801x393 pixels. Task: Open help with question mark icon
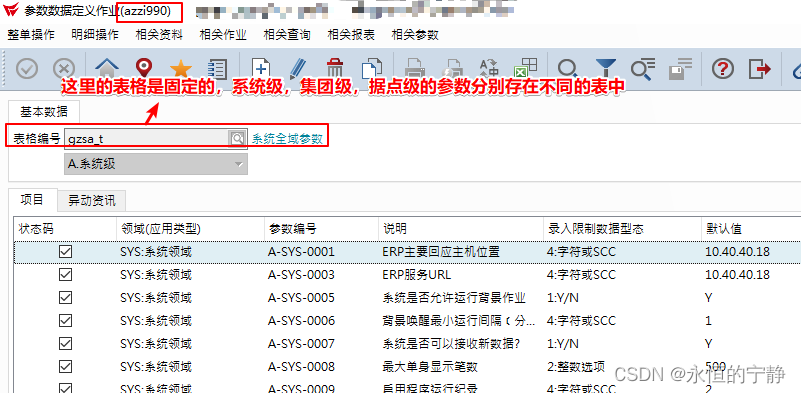722,68
